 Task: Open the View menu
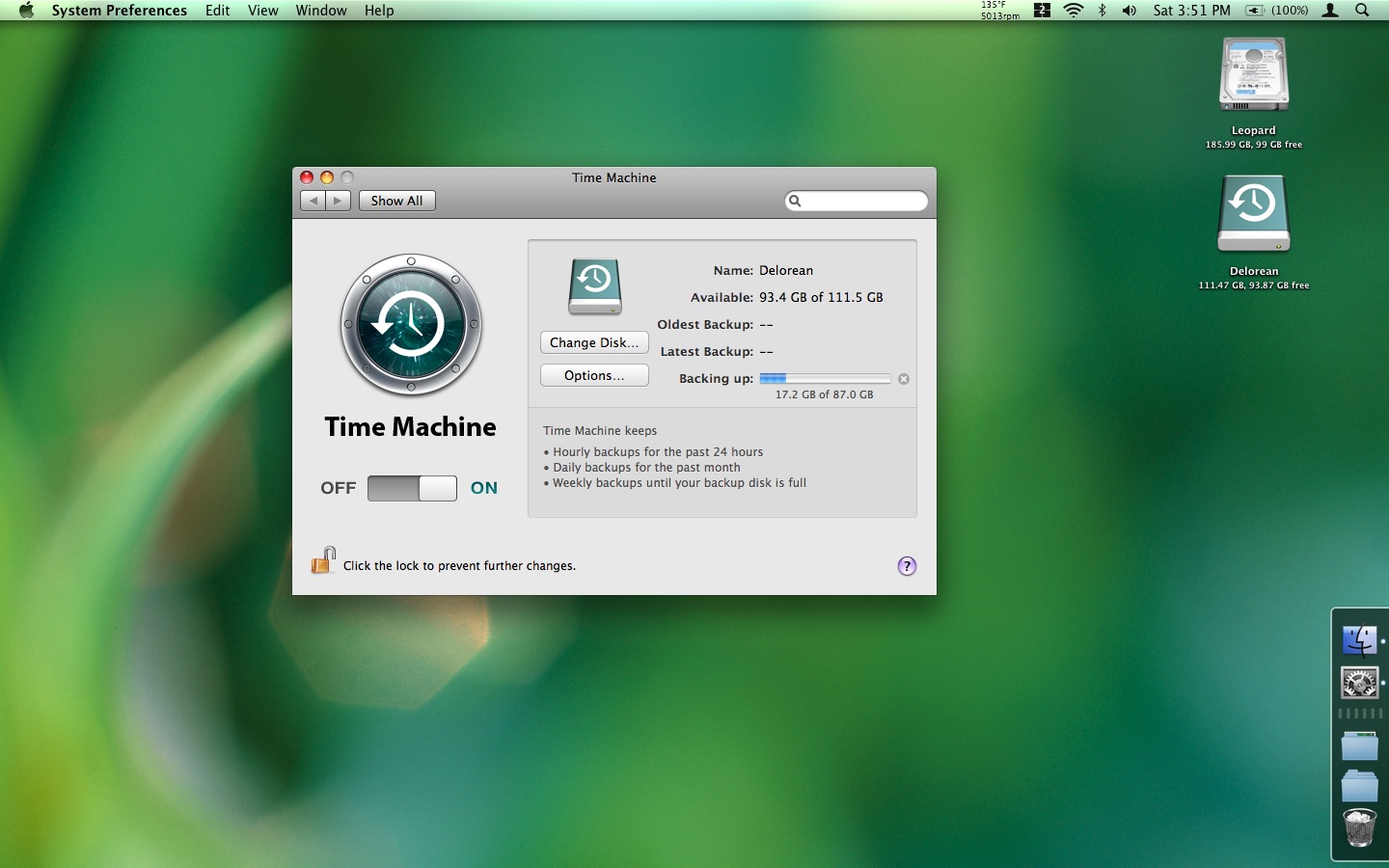tap(263, 11)
